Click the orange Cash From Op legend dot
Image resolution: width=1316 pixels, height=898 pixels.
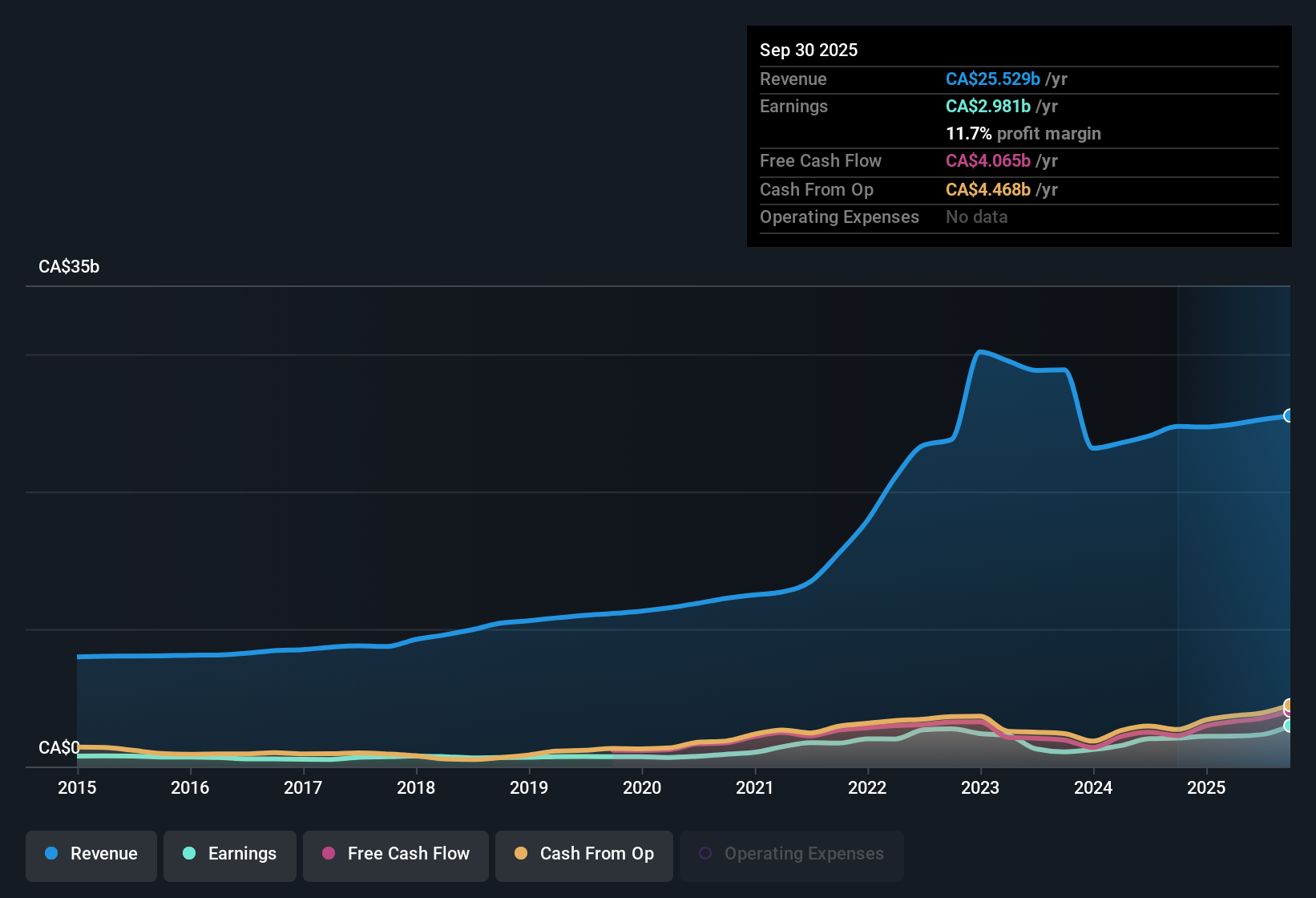(521, 854)
